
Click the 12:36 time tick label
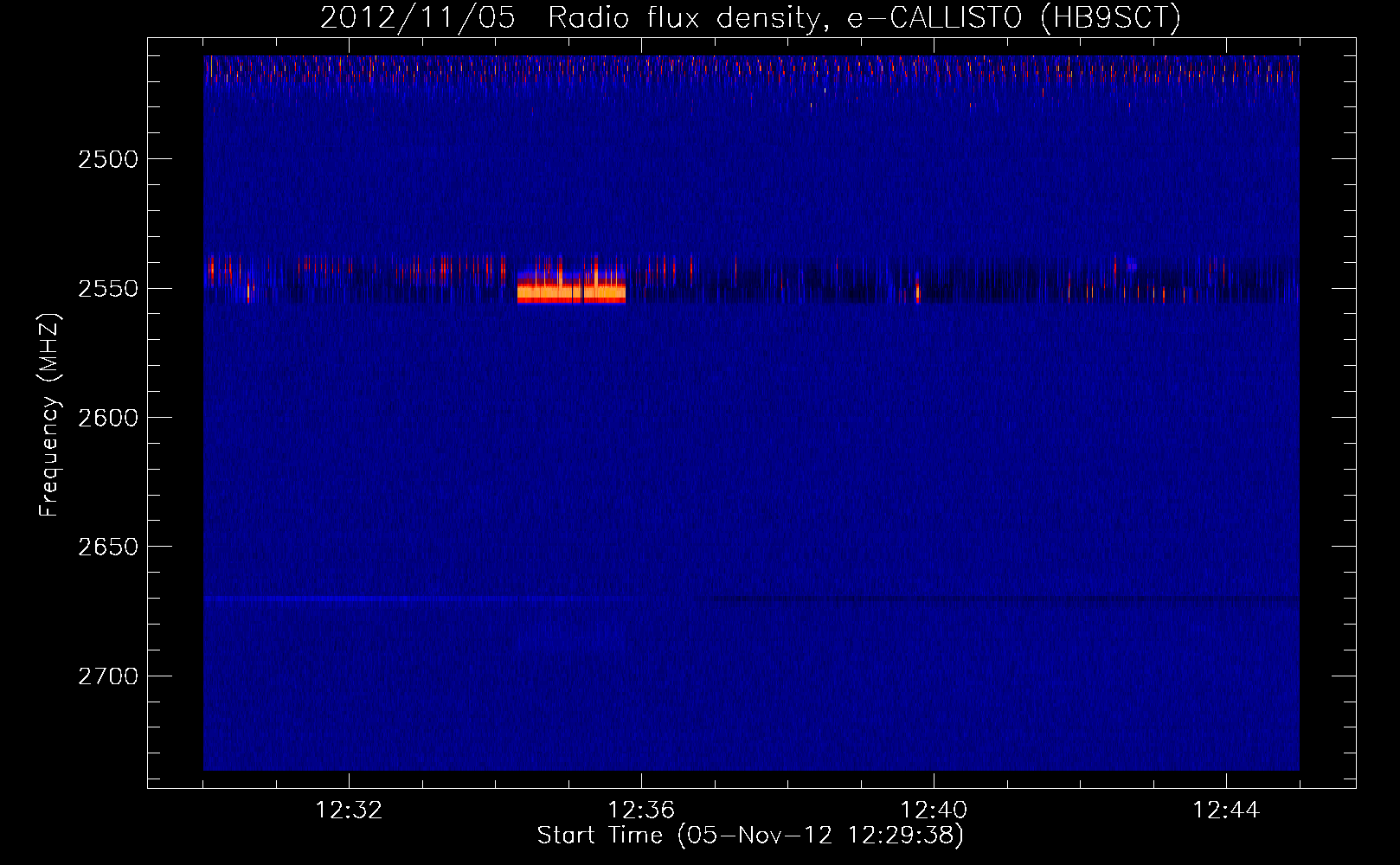(641, 811)
